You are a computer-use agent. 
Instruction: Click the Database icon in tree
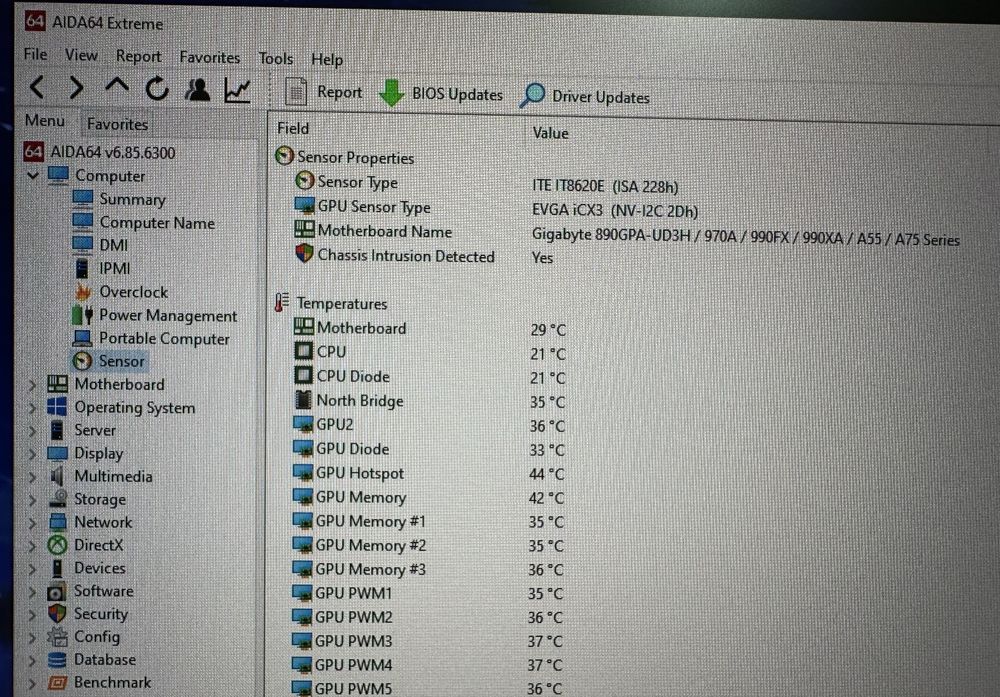57,660
